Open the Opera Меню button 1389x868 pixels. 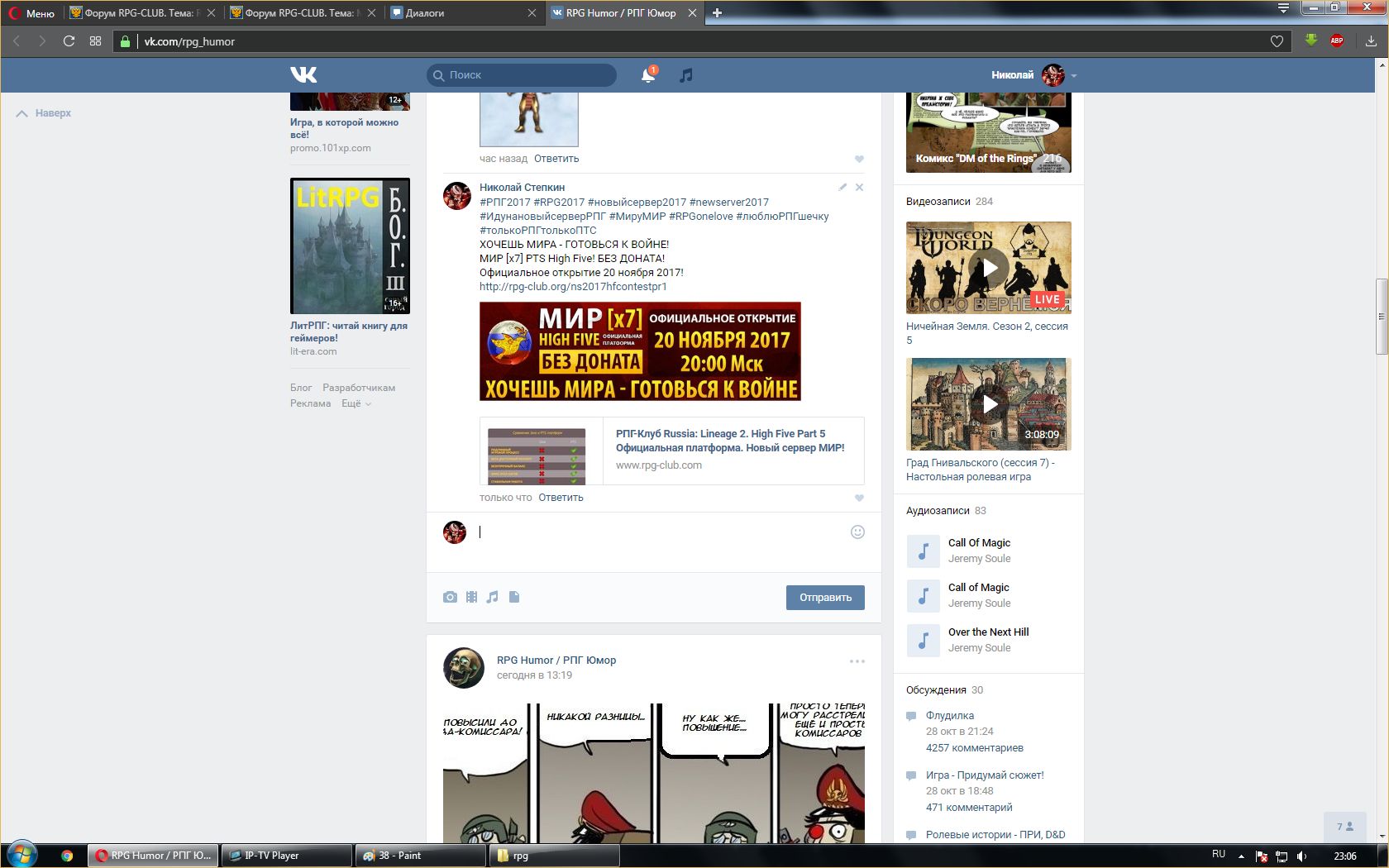(x=31, y=13)
